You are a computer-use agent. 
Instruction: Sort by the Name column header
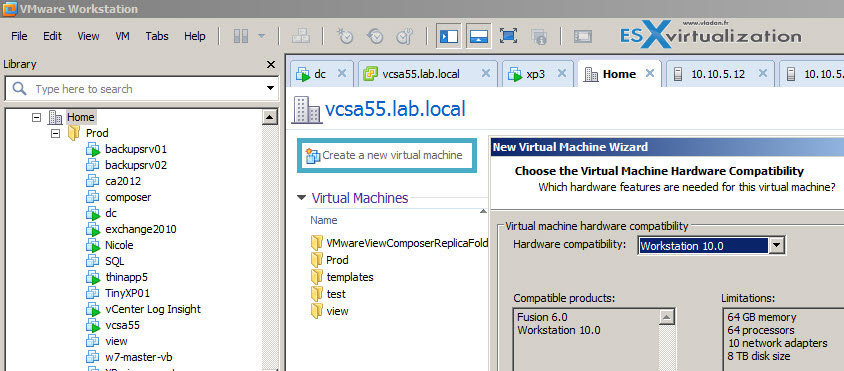coord(324,220)
